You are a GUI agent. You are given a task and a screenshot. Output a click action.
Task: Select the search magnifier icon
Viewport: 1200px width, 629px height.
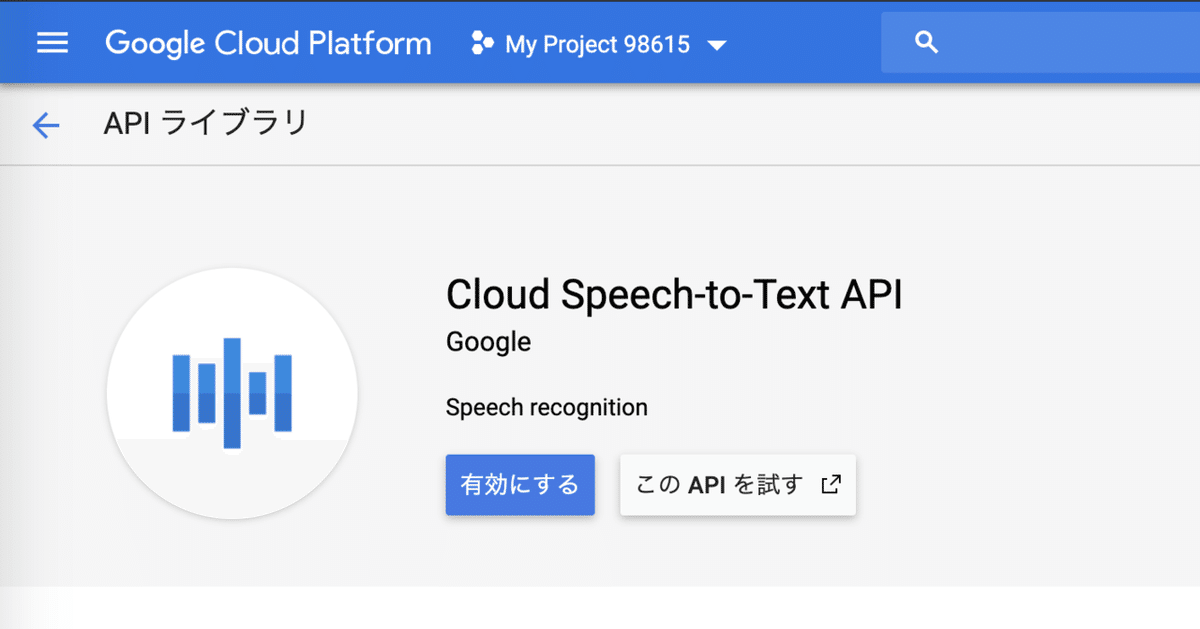tap(925, 42)
